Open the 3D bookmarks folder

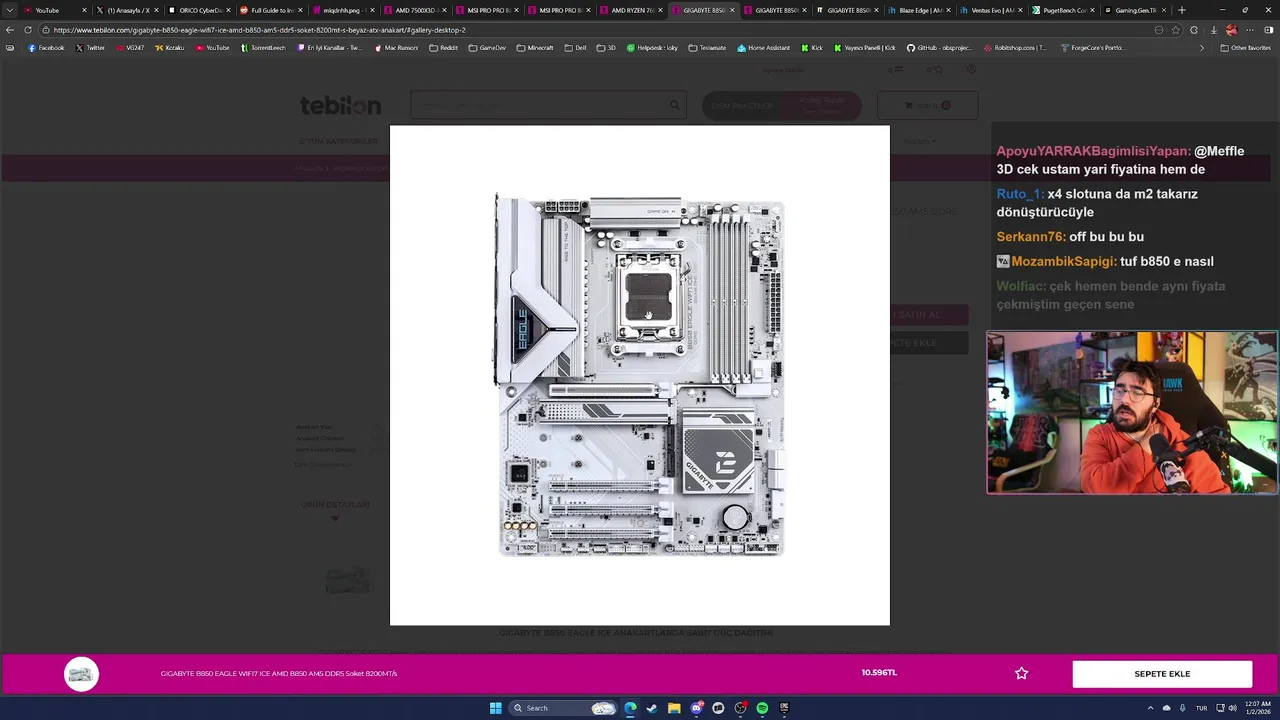[606, 48]
